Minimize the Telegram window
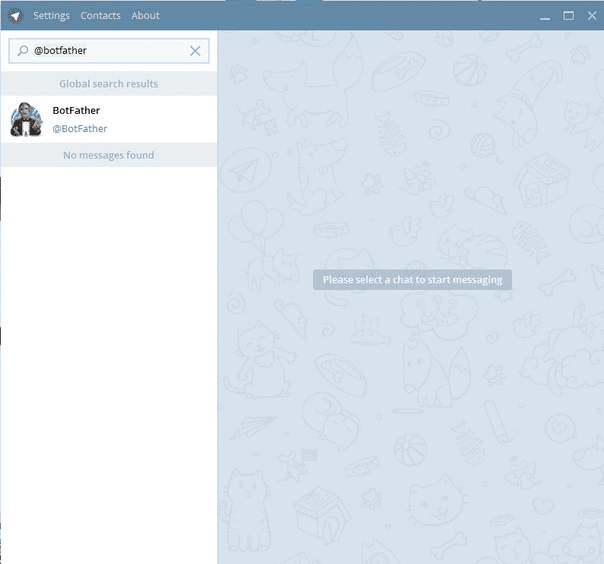The width and height of the screenshot is (604, 564). click(545, 16)
